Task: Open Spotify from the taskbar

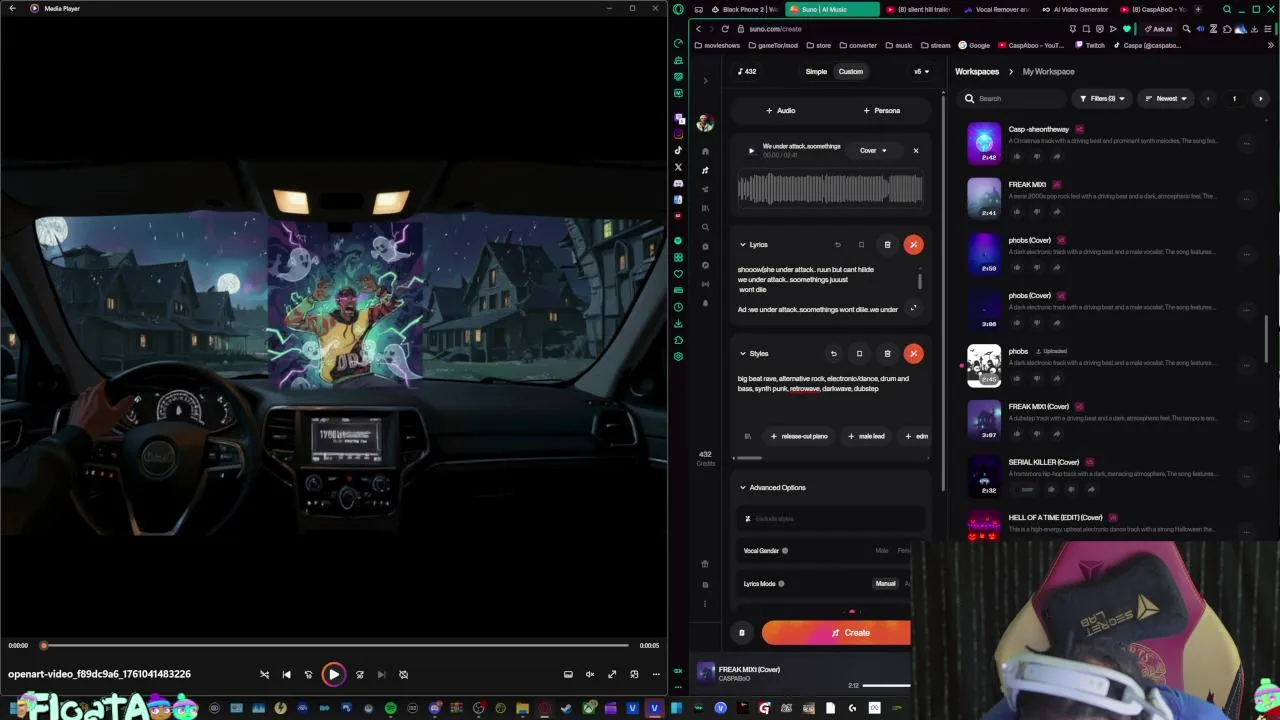Action: tap(390, 709)
